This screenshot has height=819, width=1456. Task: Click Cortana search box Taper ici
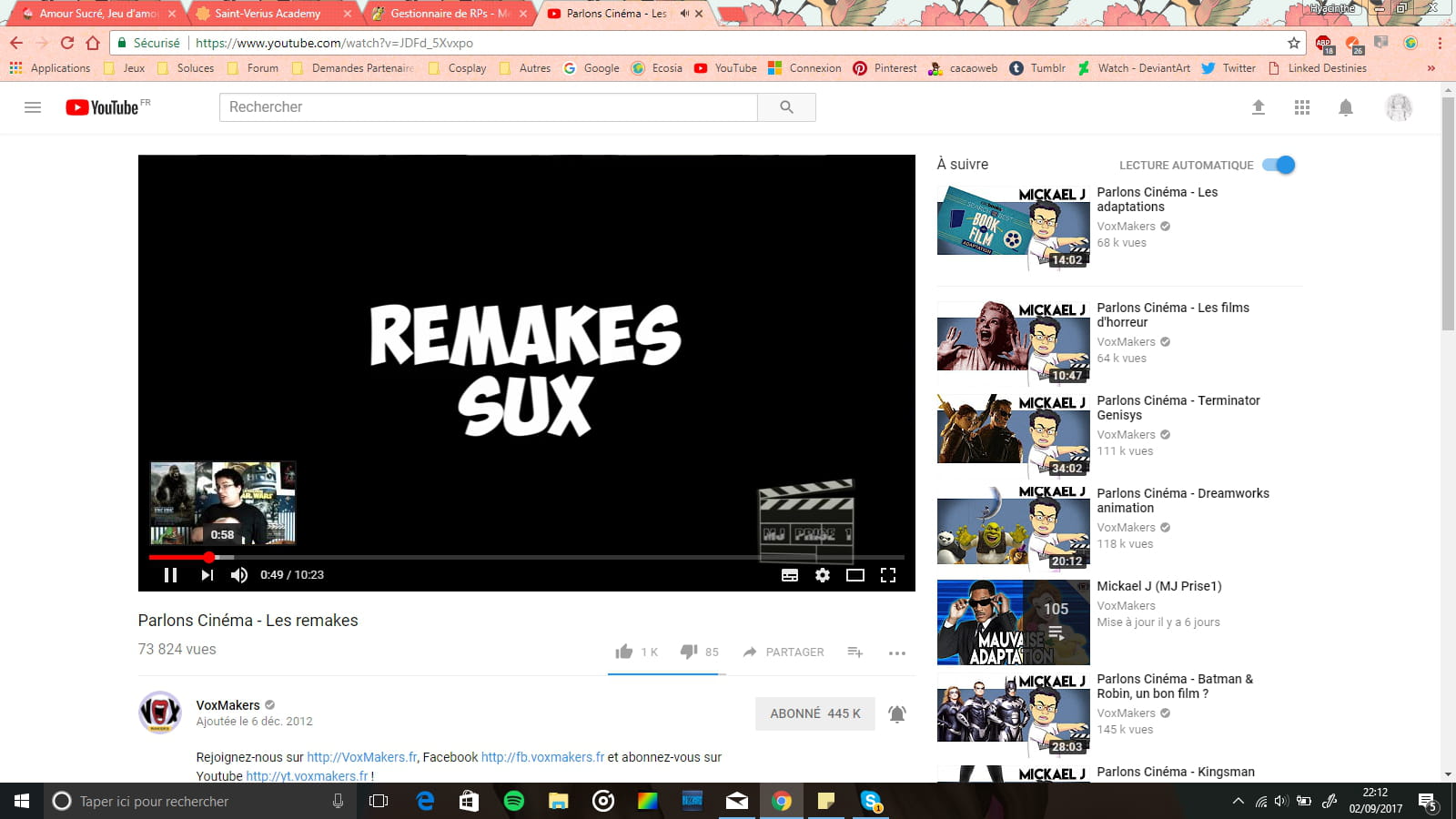(200, 801)
